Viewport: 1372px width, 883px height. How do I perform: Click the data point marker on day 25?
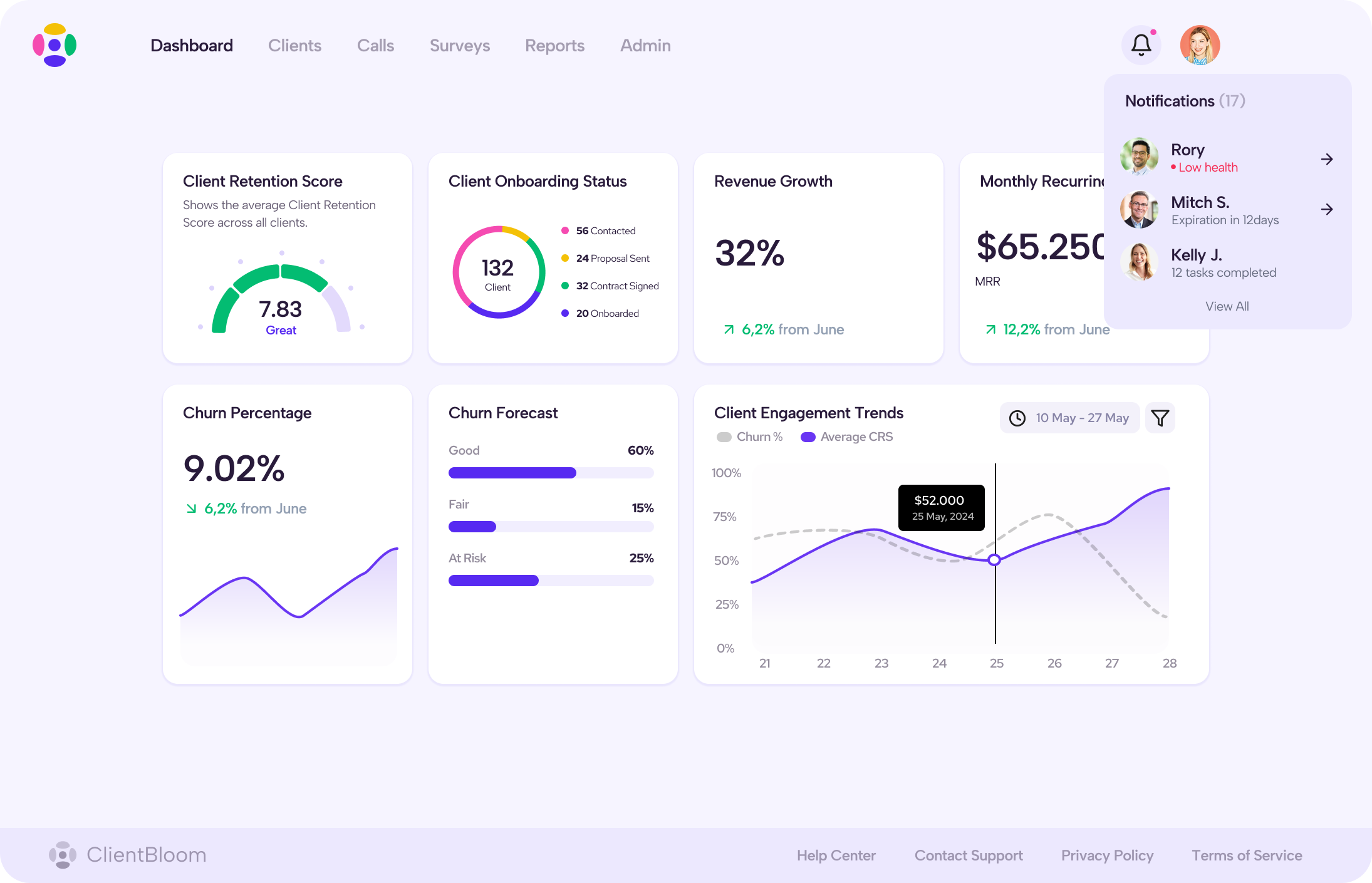[x=994, y=560]
